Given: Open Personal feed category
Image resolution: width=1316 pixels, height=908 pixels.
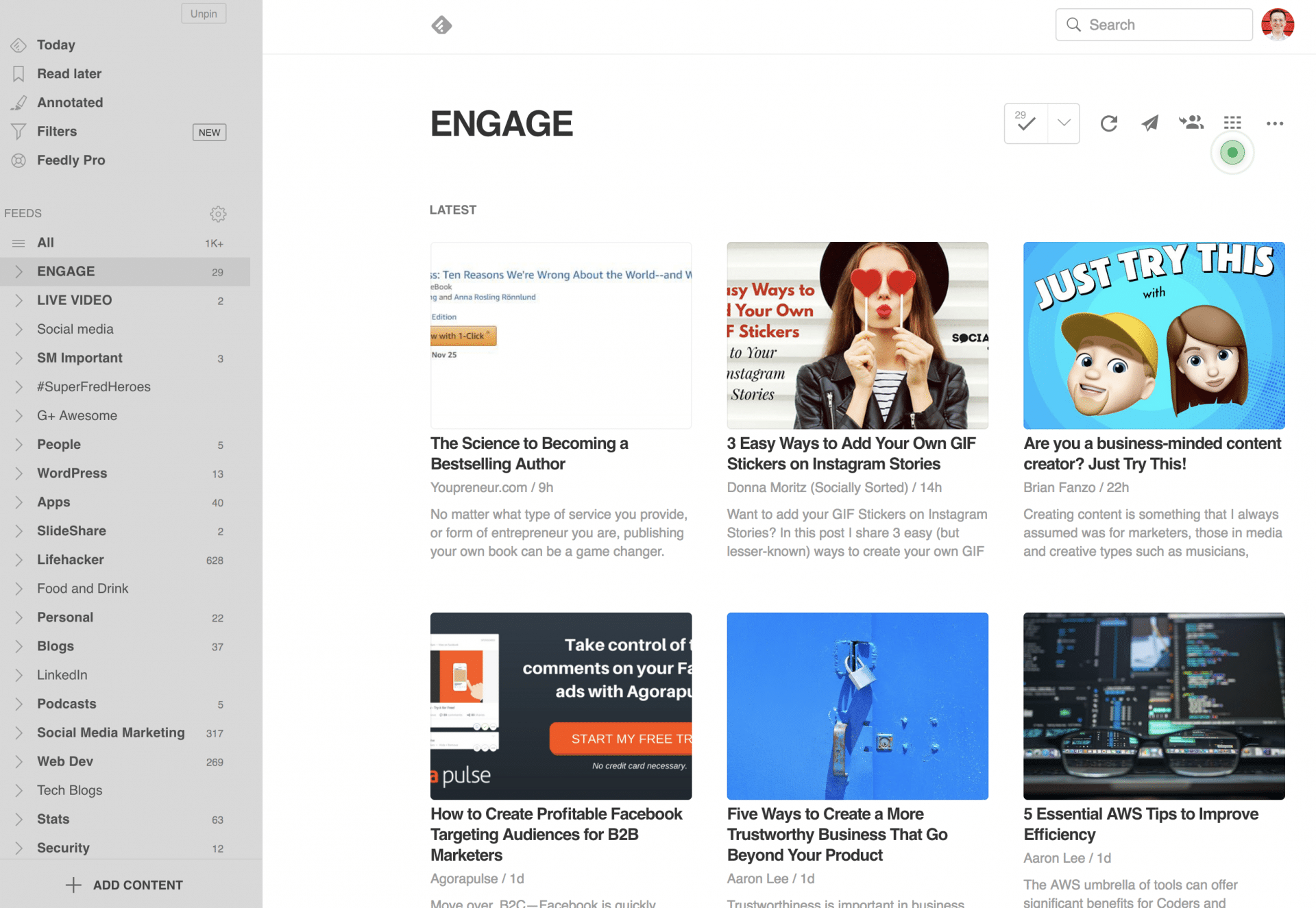Looking at the screenshot, I should tap(65, 617).
